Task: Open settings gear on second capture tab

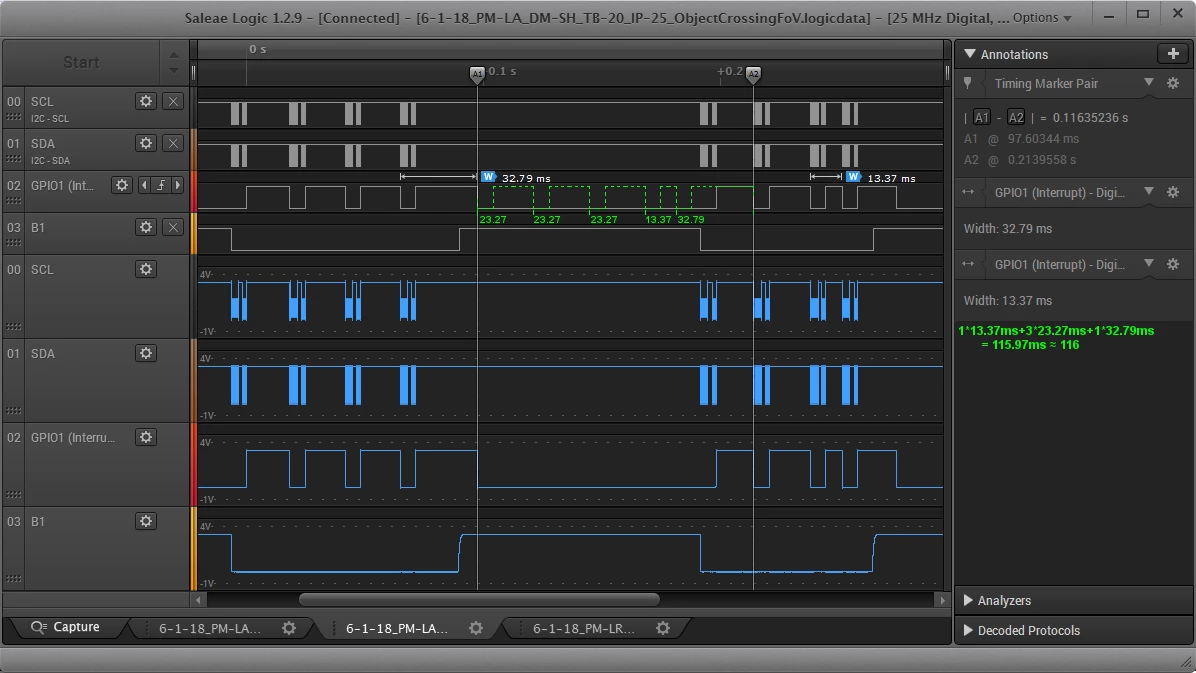Action: 476,628
